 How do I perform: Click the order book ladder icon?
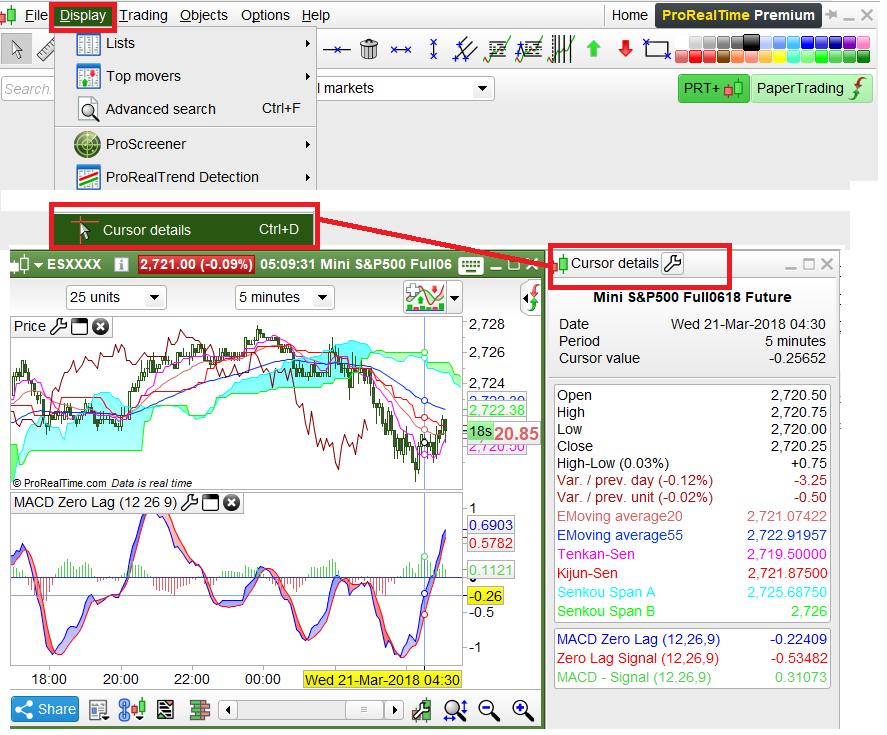pyautogui.click(x=199, y=710)
